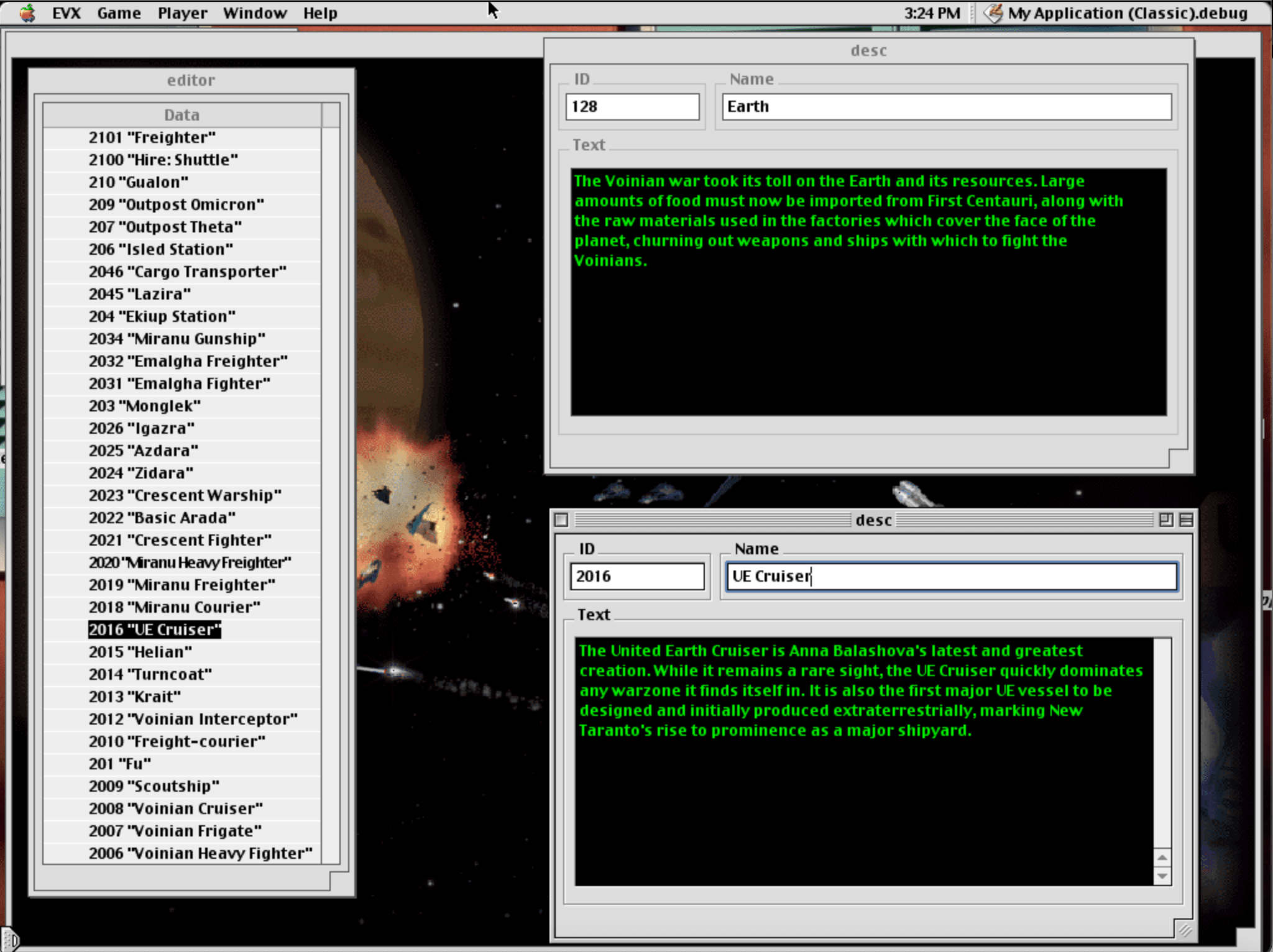1273x952 pixels.
Task: Select 2032 "Emalgha Freighter" row
Action: 182,361
